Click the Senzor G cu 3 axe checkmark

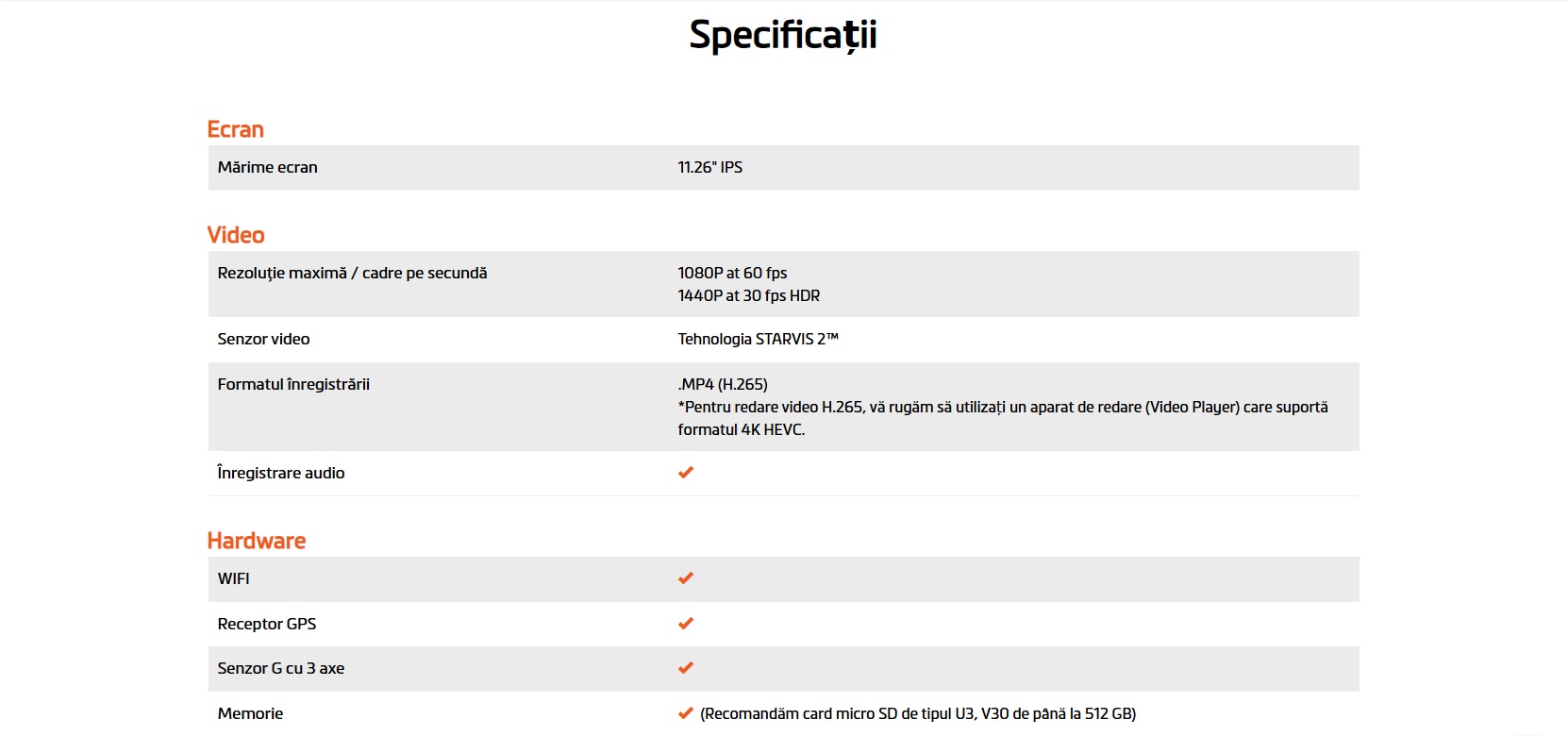[x=686, y=668]
